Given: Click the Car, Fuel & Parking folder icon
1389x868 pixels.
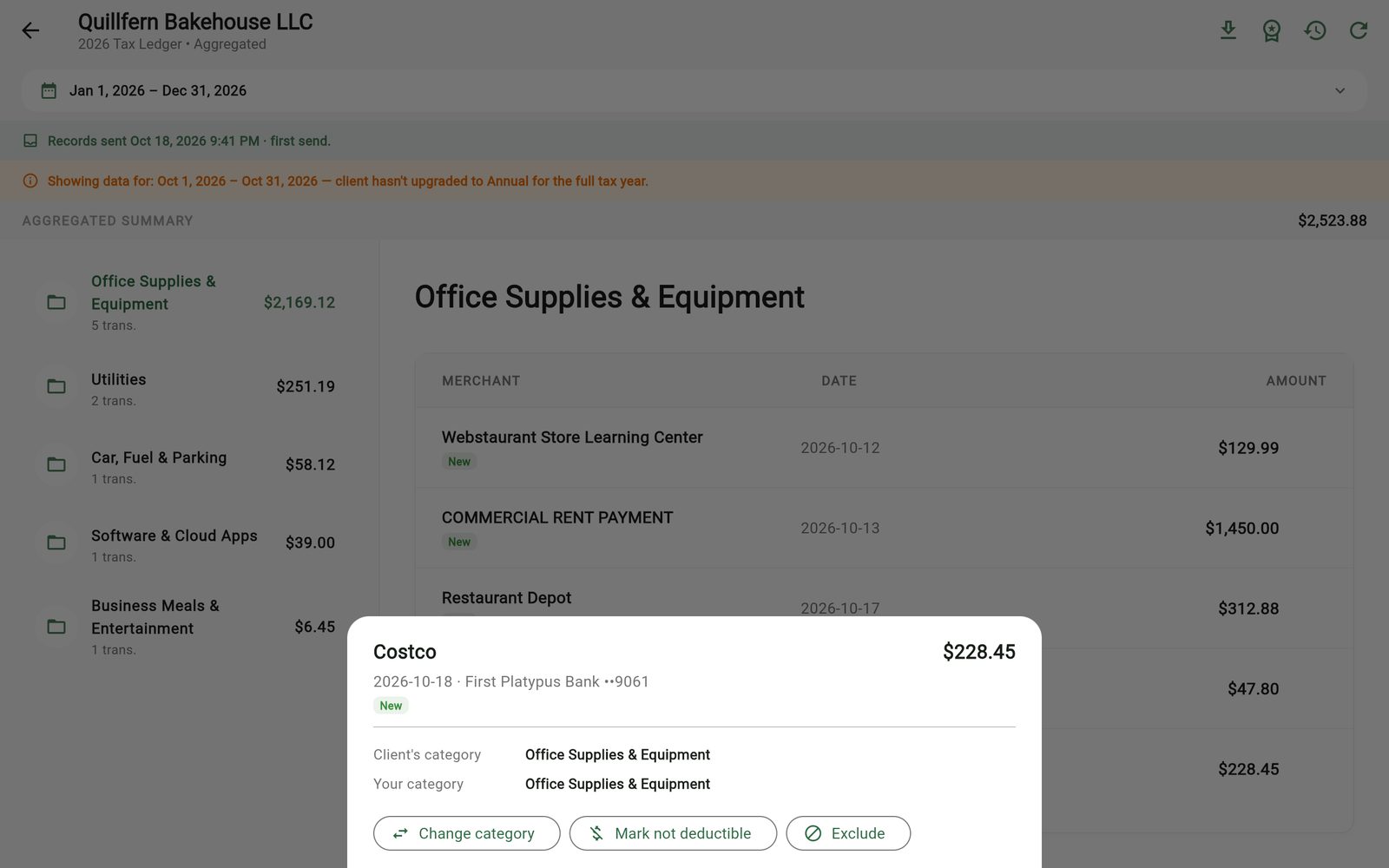Looking at the screenshot, I should pyautogui.click(x=56, y=464).
